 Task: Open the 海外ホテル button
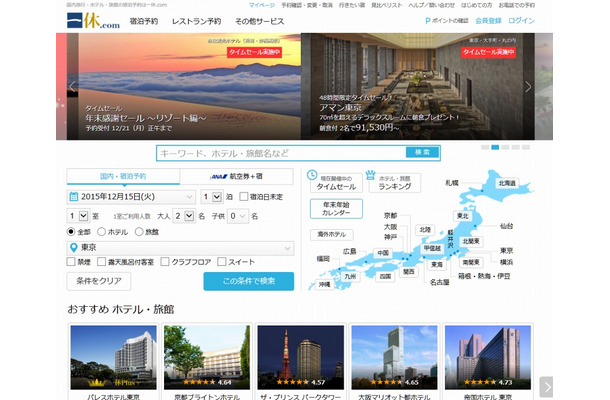tap(332, 235)
